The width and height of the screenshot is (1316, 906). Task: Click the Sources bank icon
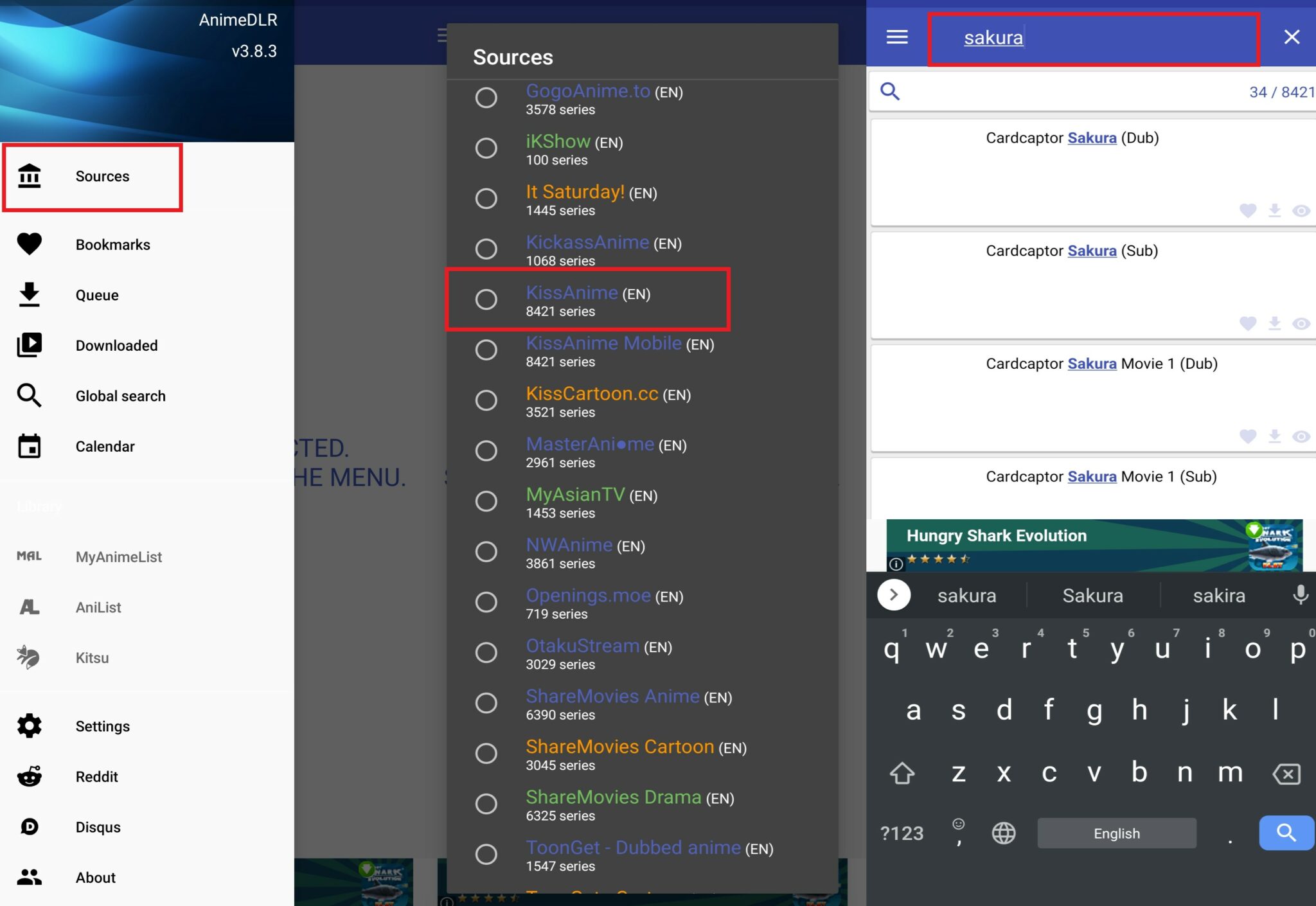pos(29,176)
